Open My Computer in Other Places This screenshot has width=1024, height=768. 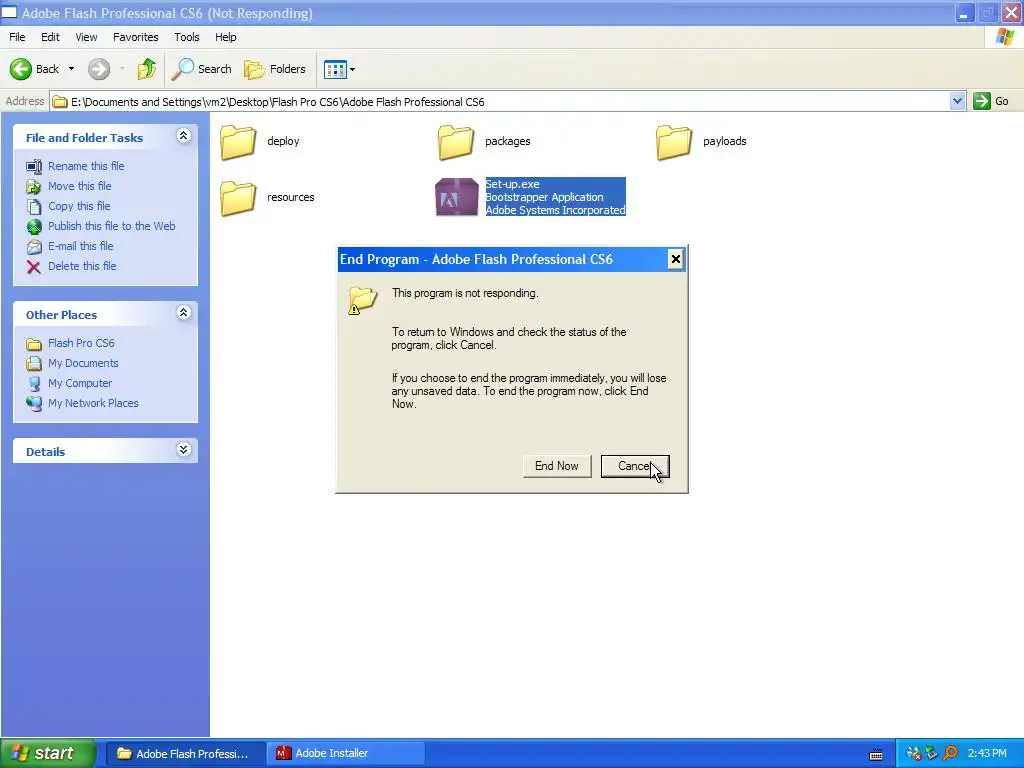click(x=80, y=383)
